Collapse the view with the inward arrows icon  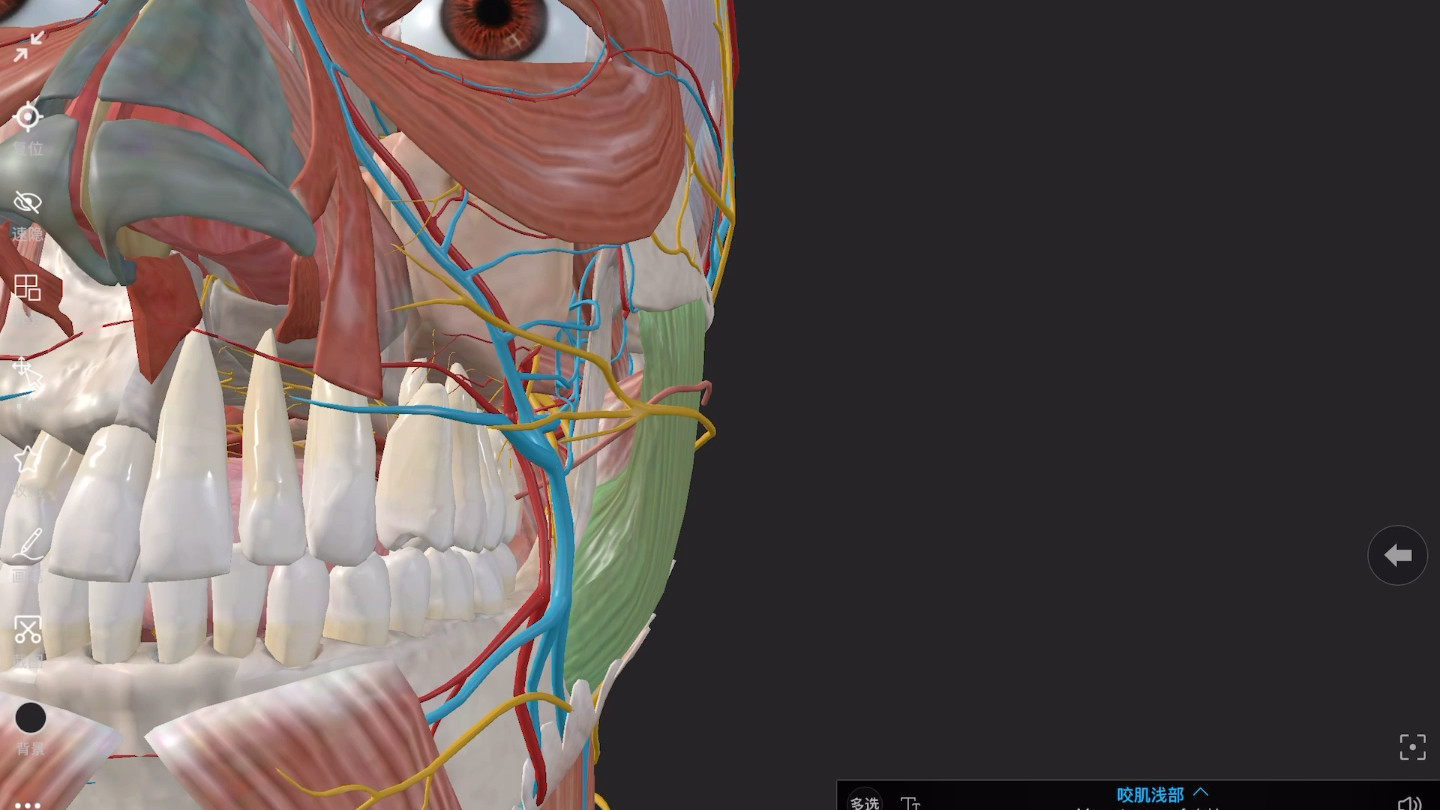point(29,46)
